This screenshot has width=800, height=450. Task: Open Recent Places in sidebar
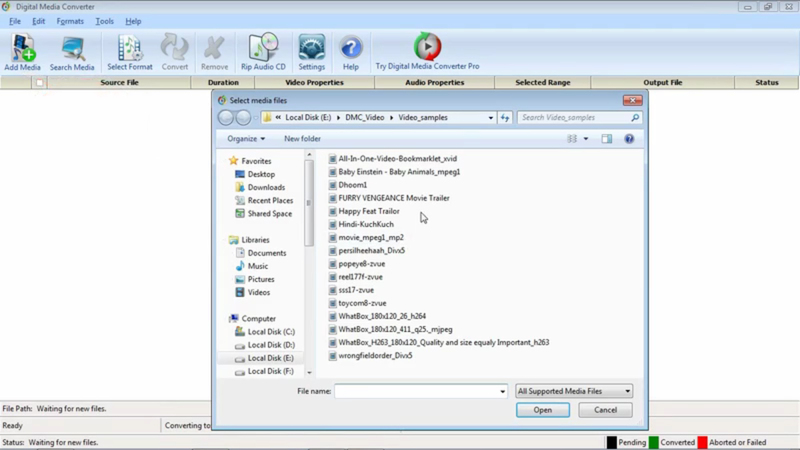coord(264,201)
